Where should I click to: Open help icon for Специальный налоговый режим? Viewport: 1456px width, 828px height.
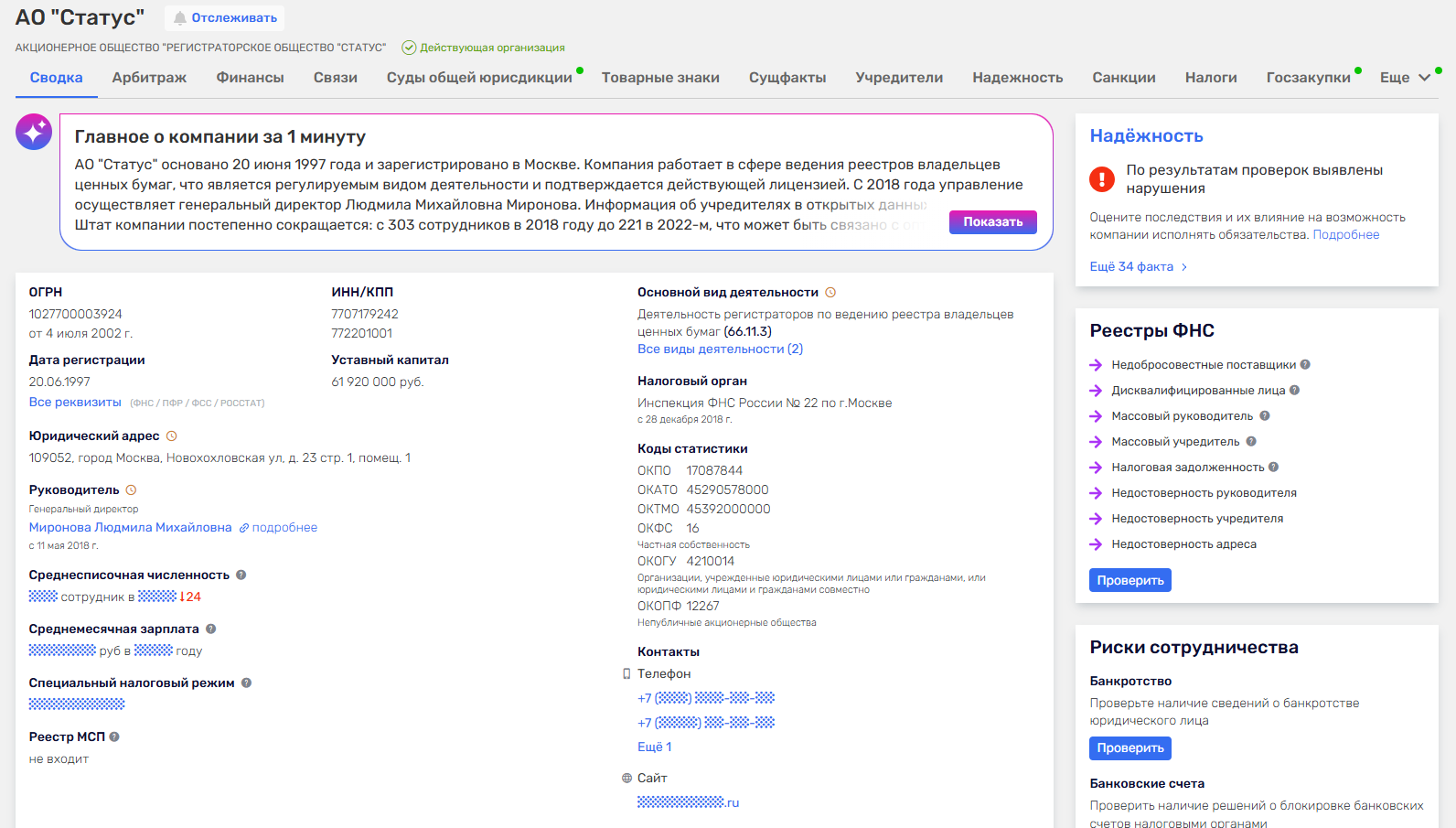(x=246, y=683)
